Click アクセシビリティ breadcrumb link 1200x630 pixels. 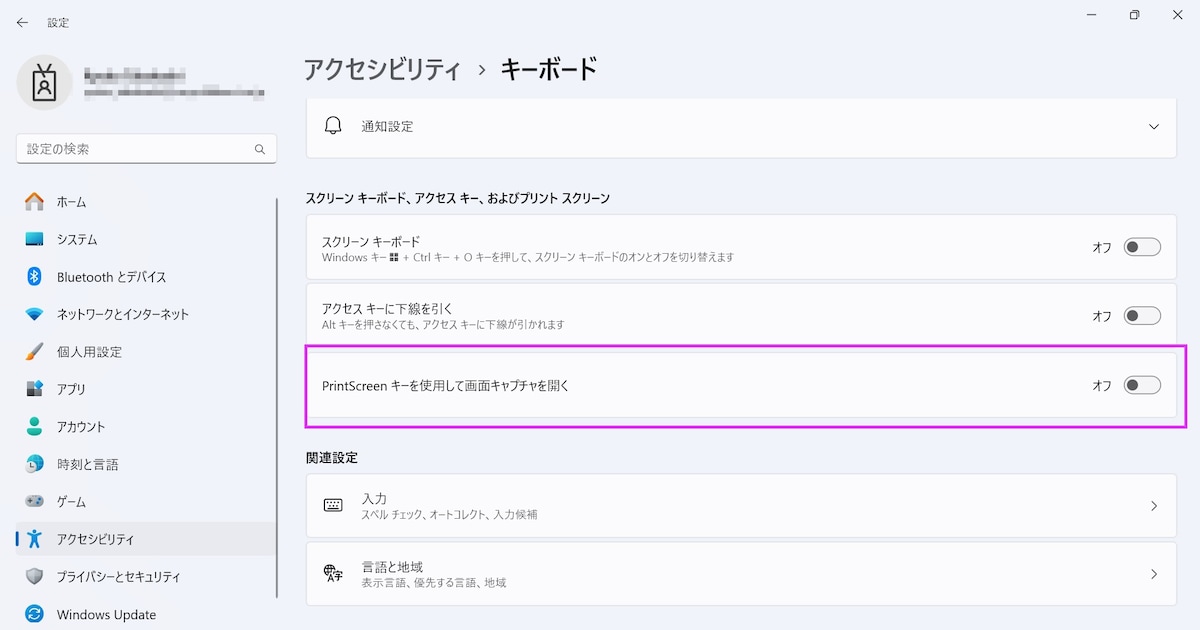tap(382, 69)
